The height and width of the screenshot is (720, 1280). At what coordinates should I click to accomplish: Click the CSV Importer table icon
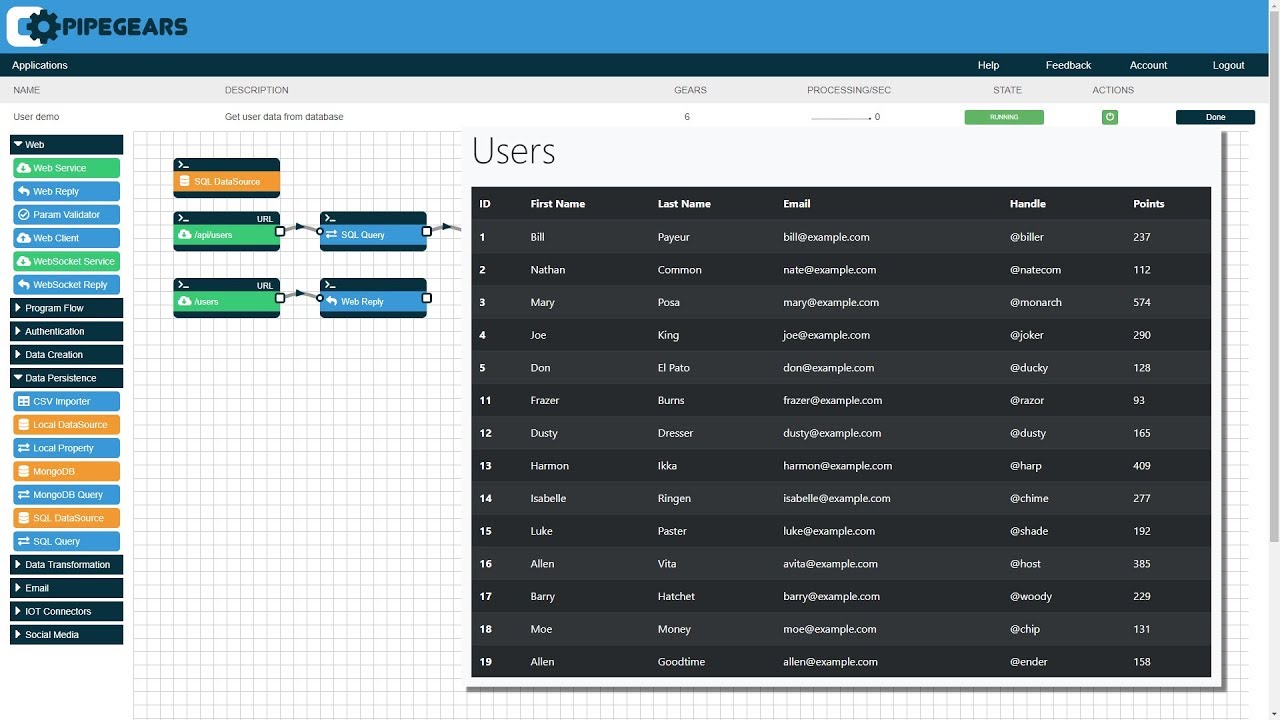tap(24, 401)
